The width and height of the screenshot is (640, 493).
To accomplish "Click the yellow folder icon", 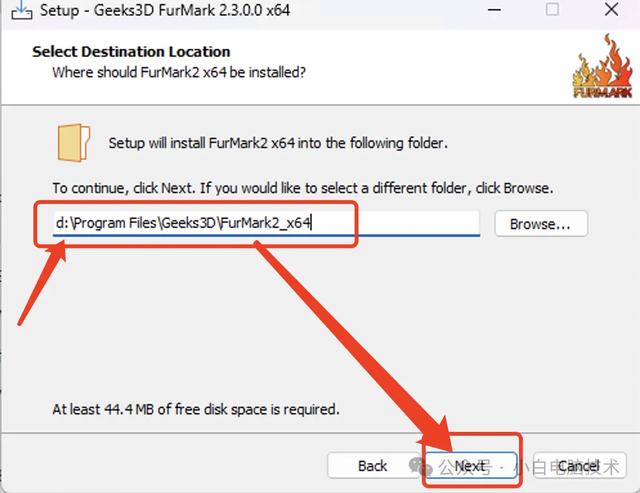I will point(73,143).
